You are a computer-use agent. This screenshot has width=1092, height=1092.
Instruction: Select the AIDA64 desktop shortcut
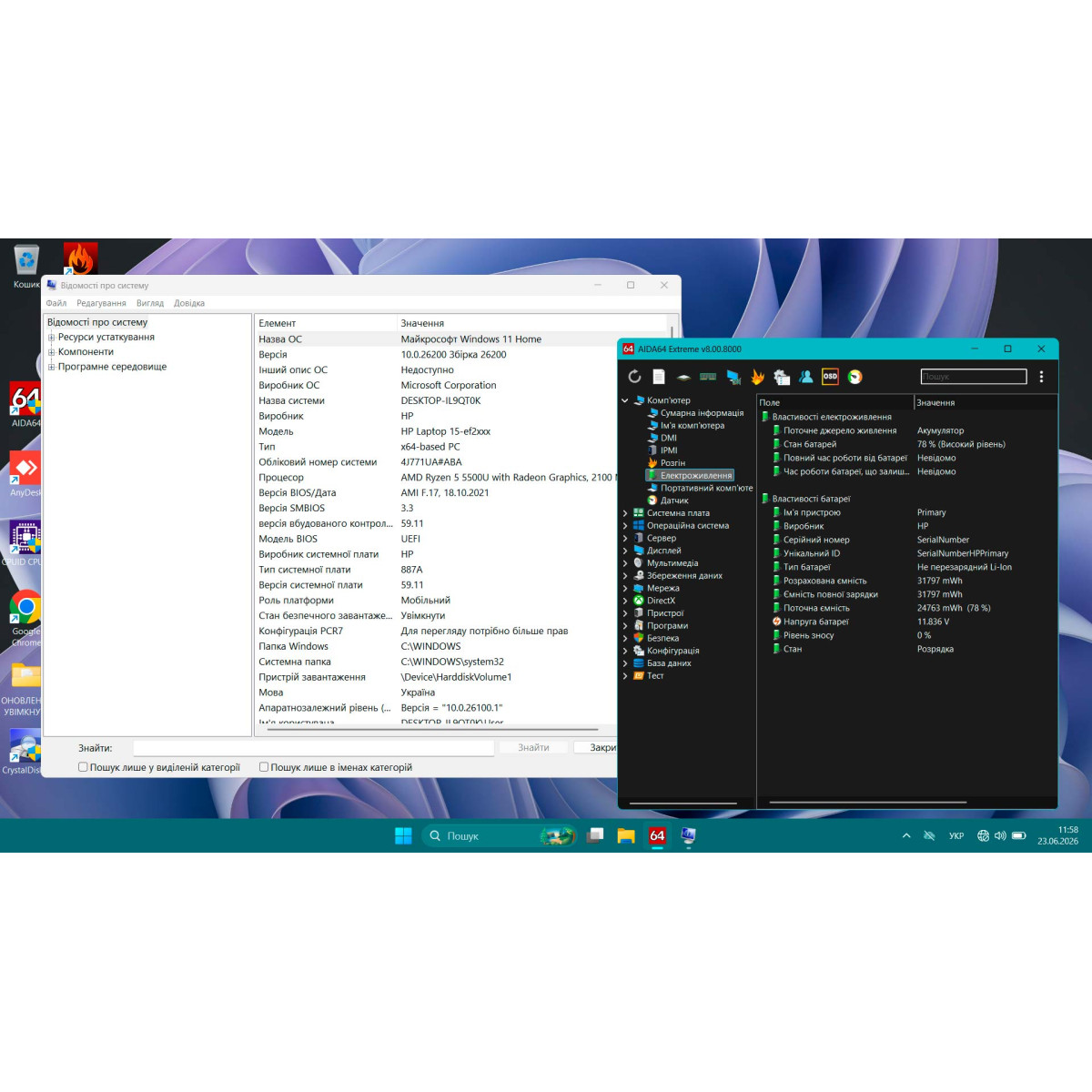25,406
